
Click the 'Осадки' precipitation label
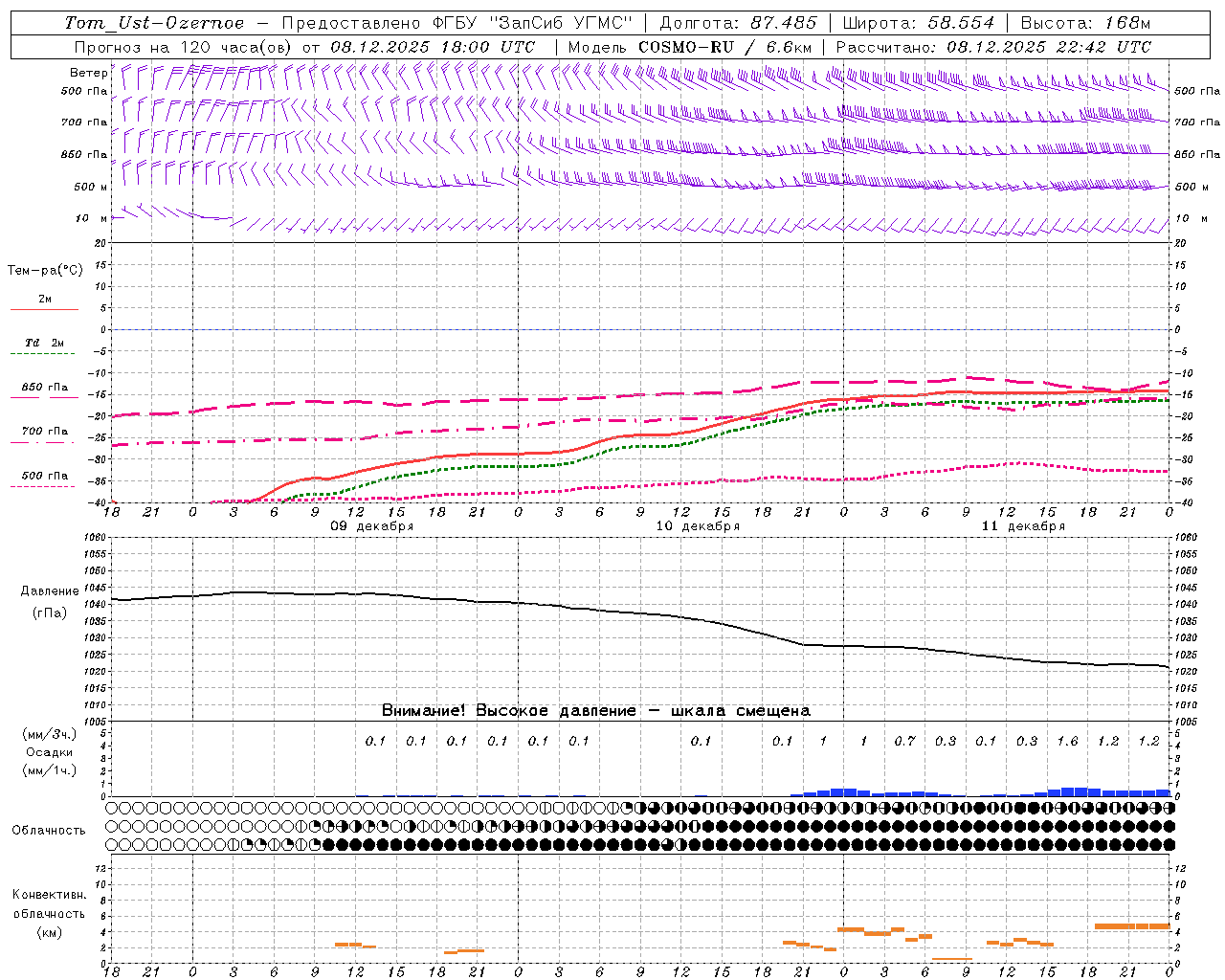50,752
